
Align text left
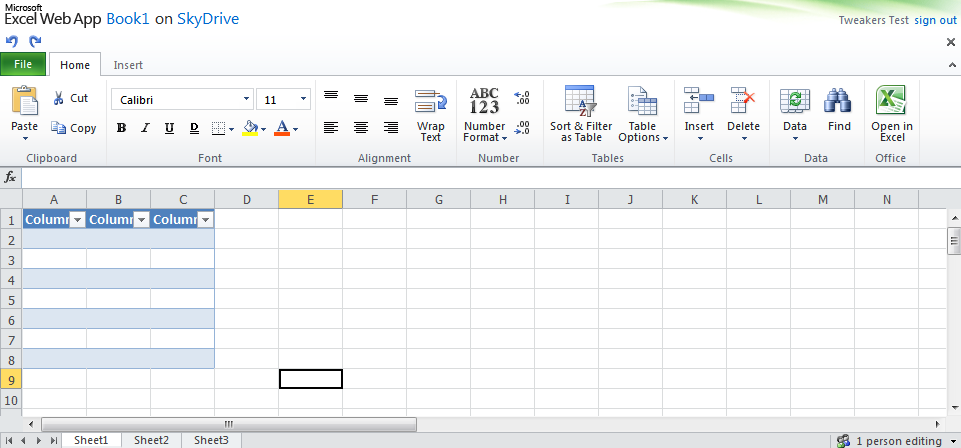tap(331, 127)
